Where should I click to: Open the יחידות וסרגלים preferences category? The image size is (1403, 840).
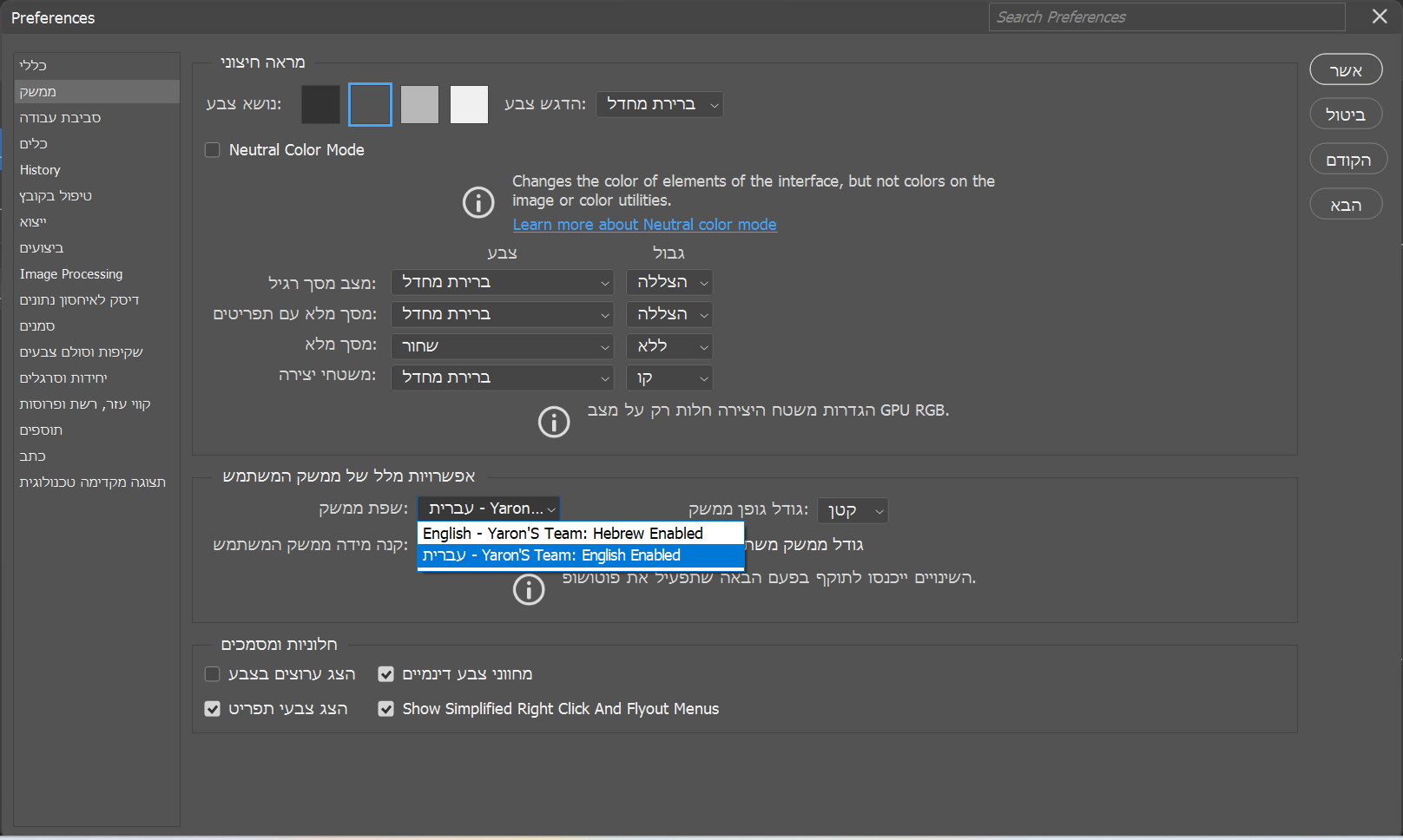coord(97,377)
